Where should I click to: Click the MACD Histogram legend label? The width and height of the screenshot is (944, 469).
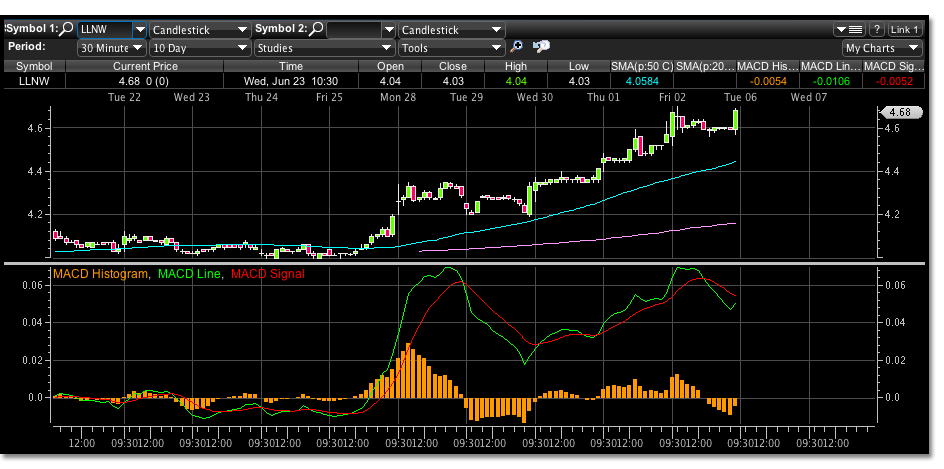(x=102, y=273)
